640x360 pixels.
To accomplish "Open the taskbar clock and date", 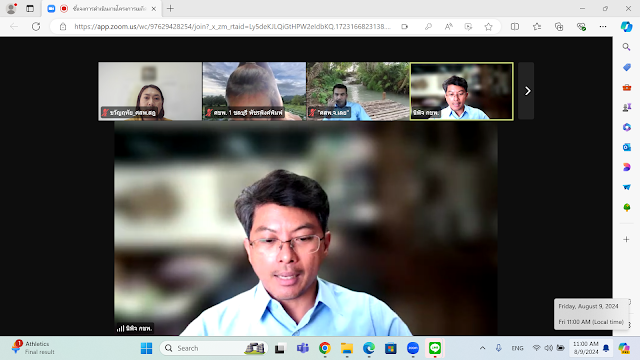I will pos(586,348).
